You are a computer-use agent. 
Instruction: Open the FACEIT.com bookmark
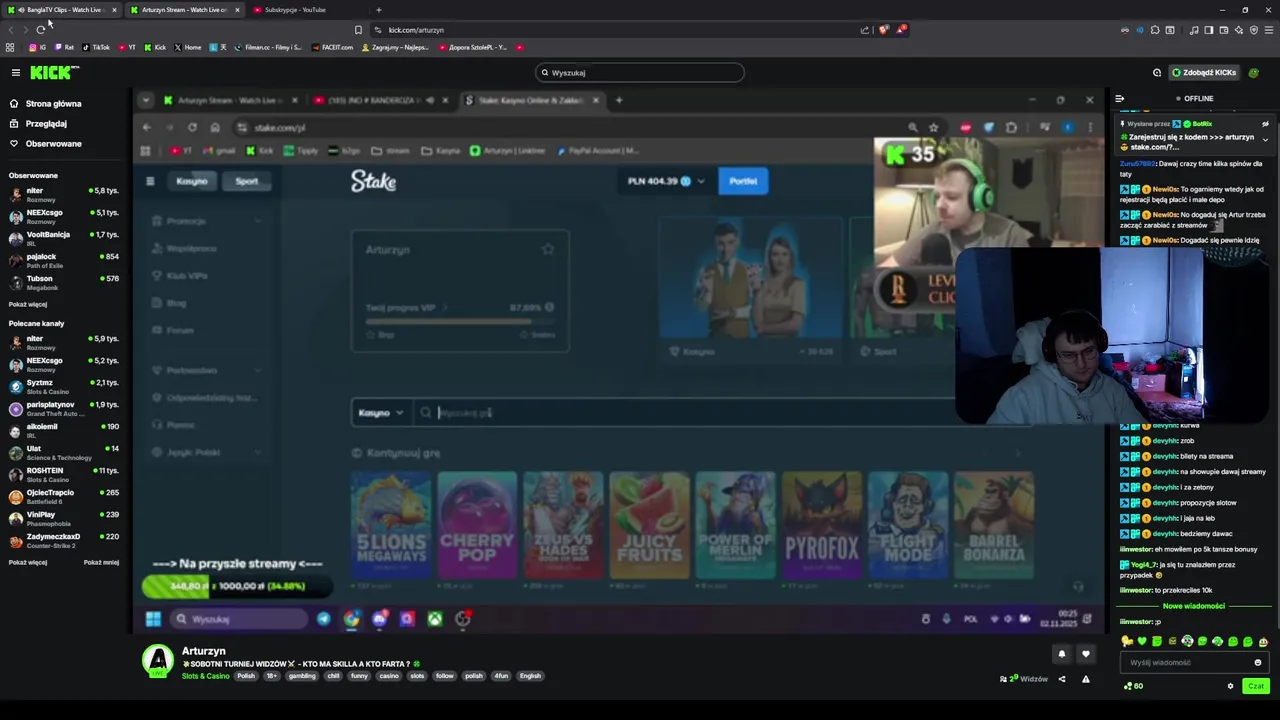(x=332, y=47)
